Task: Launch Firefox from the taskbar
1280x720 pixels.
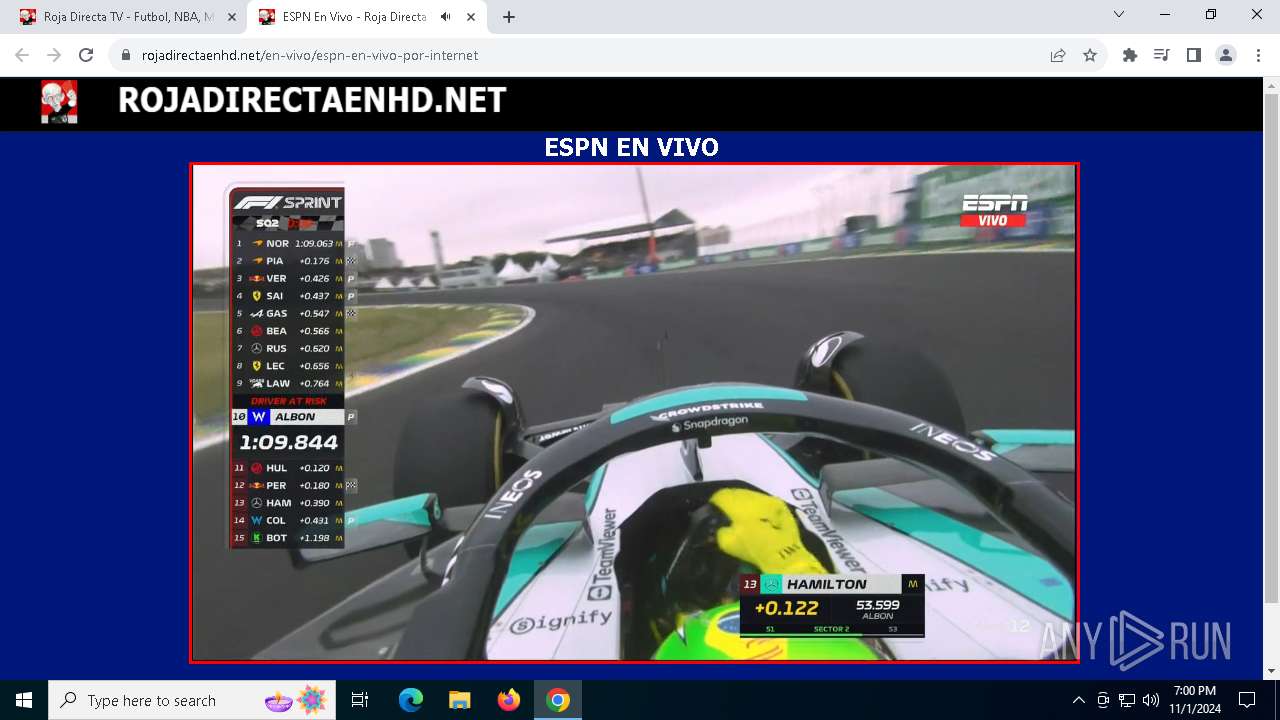Action: (509, 700)
